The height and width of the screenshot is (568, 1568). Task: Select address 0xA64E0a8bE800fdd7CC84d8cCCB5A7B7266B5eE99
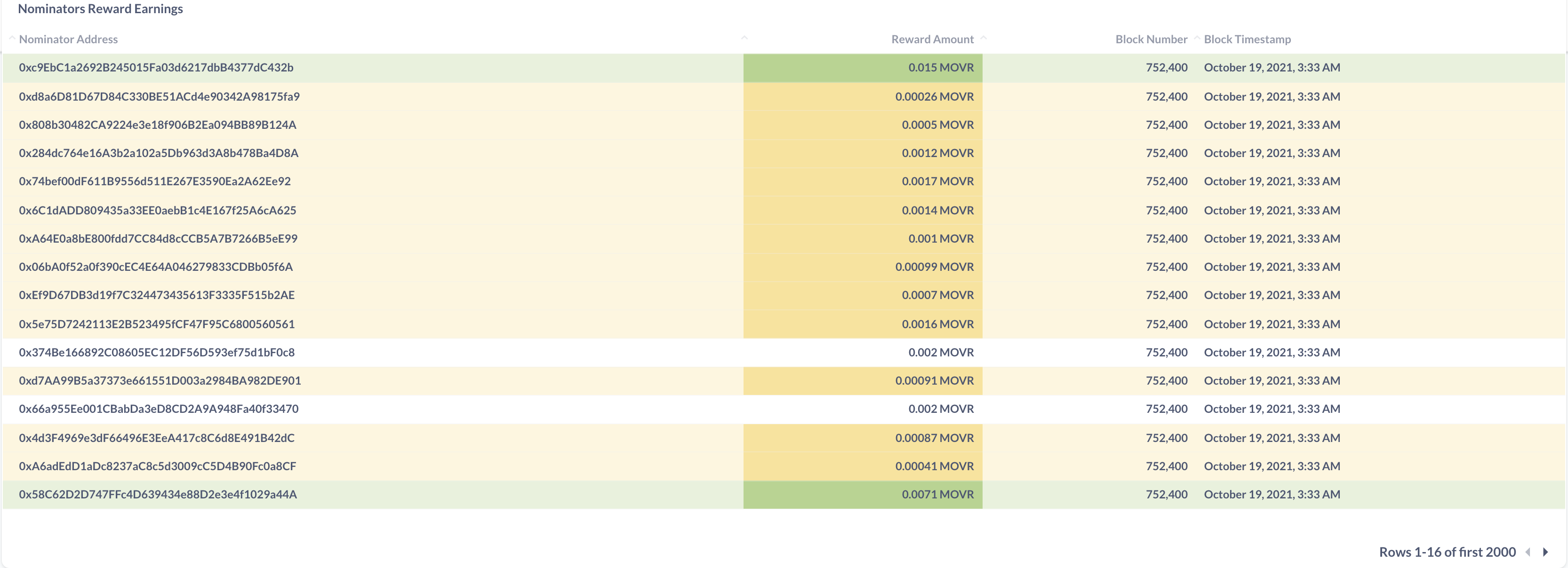pyautogui.click(x=158, y=238)
